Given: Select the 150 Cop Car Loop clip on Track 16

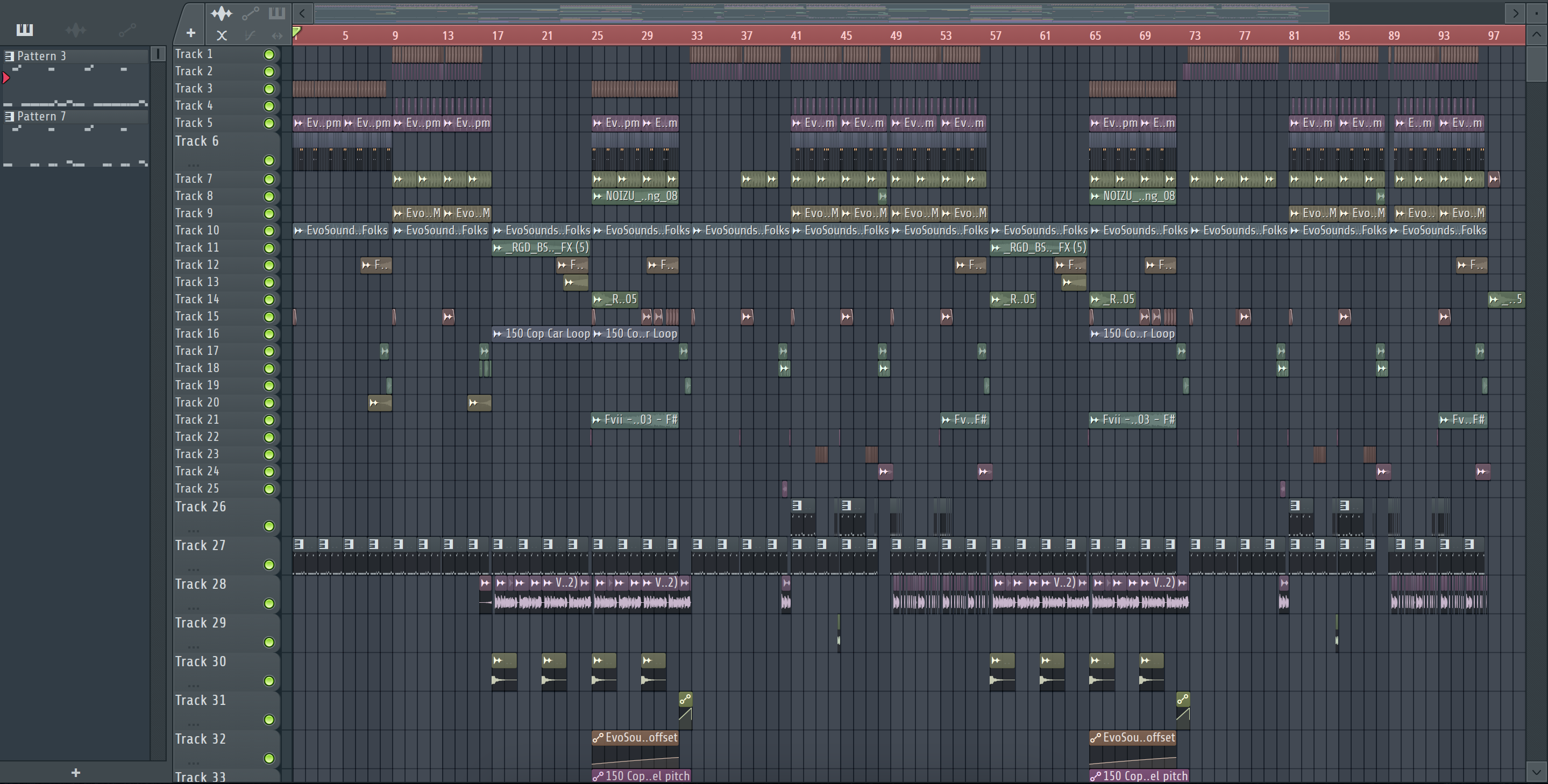Looking at the screenshot, I should click(542, 333).
